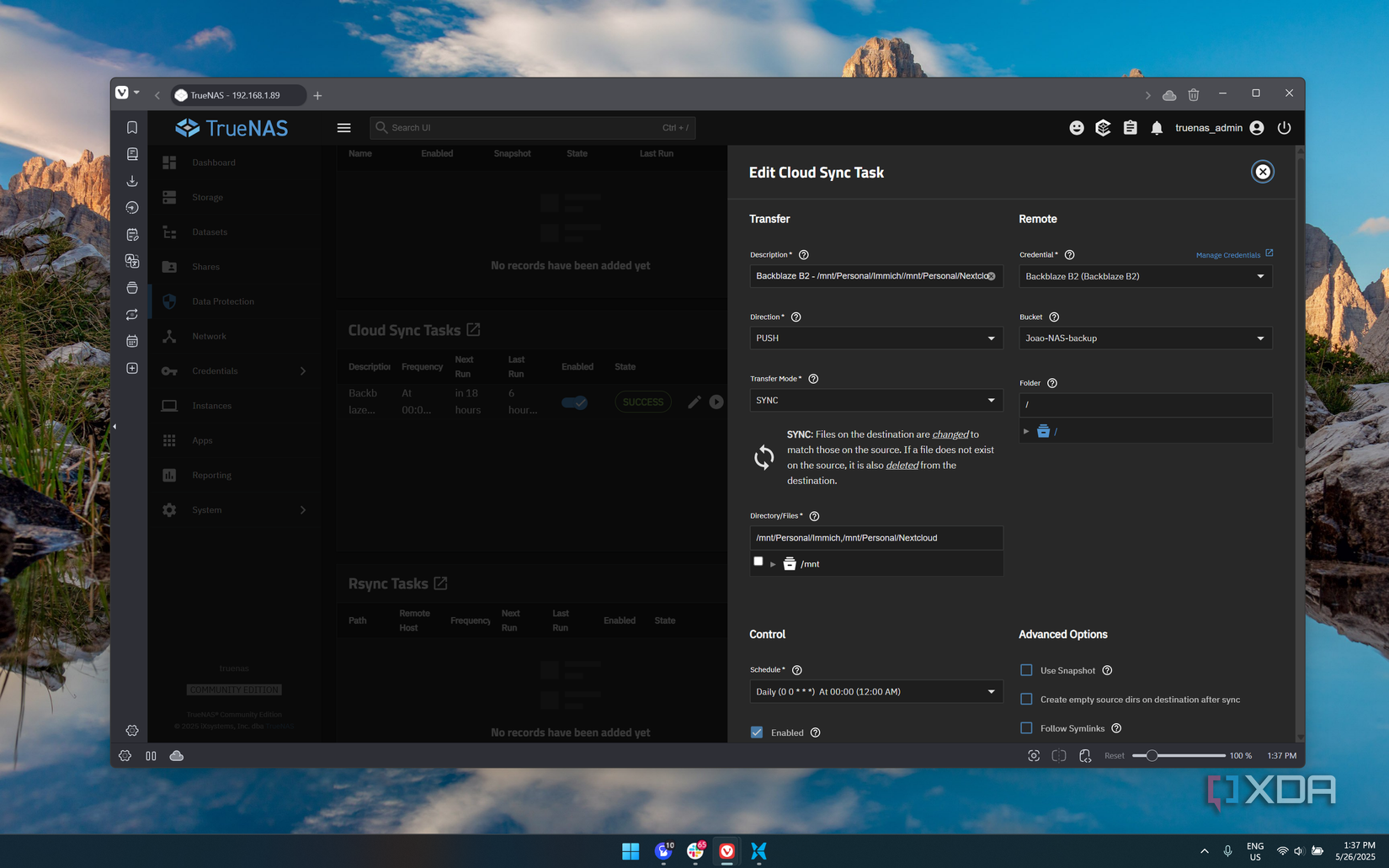Click the browser zoom slider
The height and width of the screenshot is (868, 1389).
click(x=1179, y=756)
